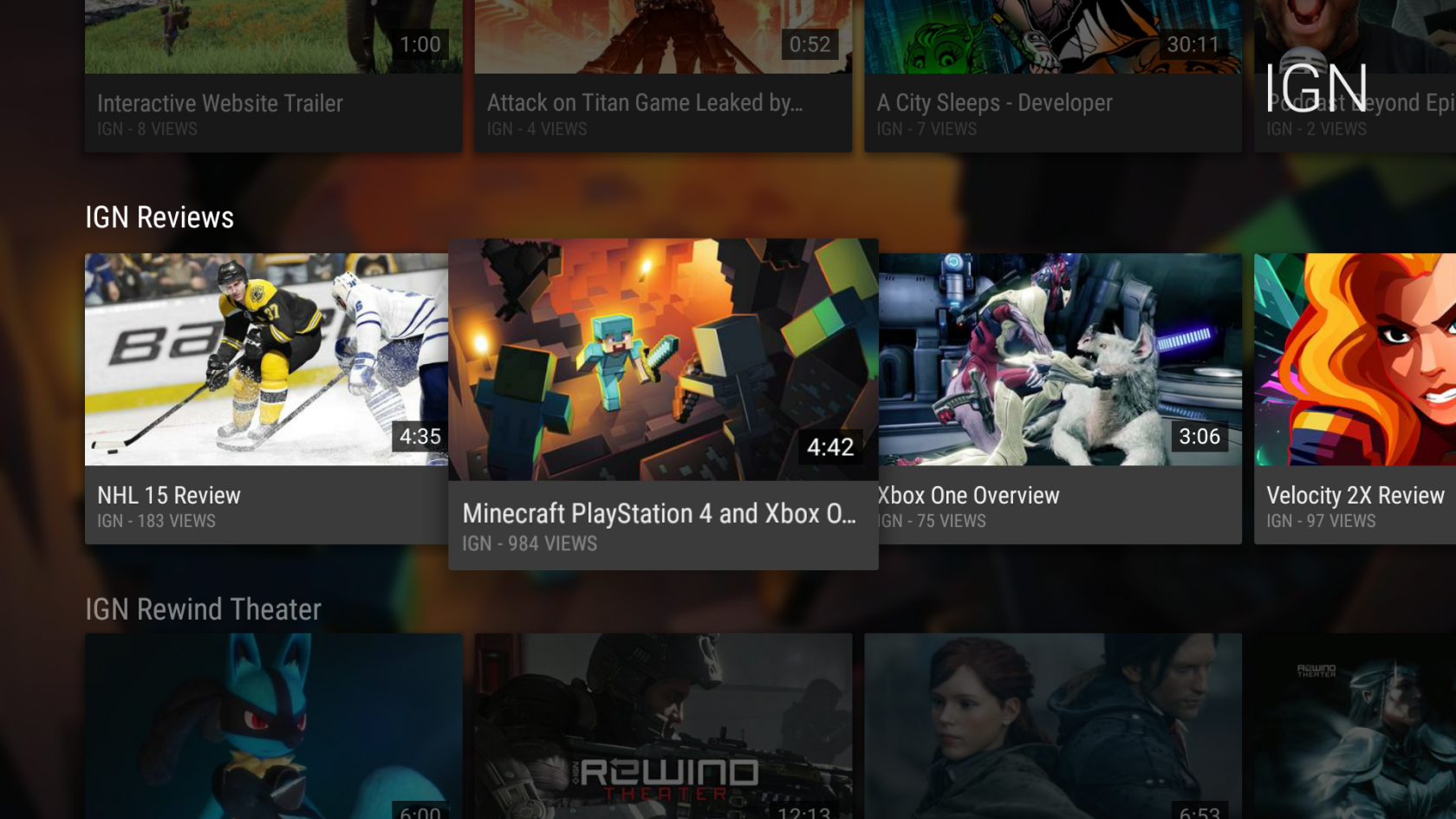Open the Attack on Titan Game Leaked card

663,76
